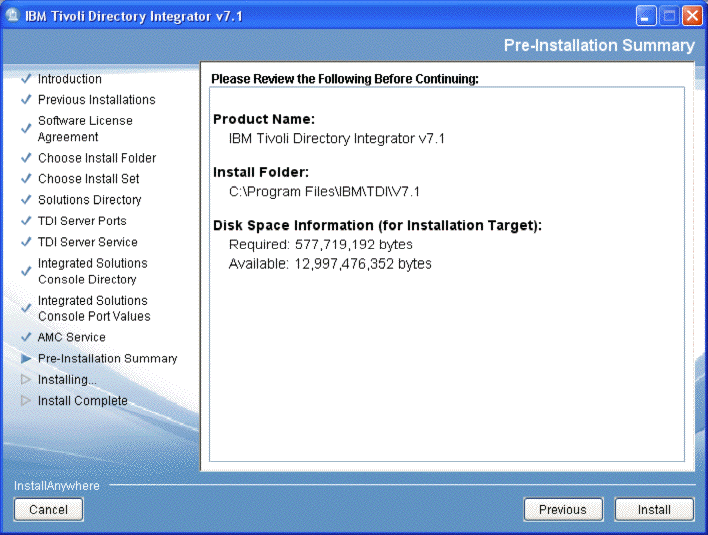This screenshot has height=535, width=708.
Task: Click the hollow arrow beside Installing...
Action: (26, 380)
